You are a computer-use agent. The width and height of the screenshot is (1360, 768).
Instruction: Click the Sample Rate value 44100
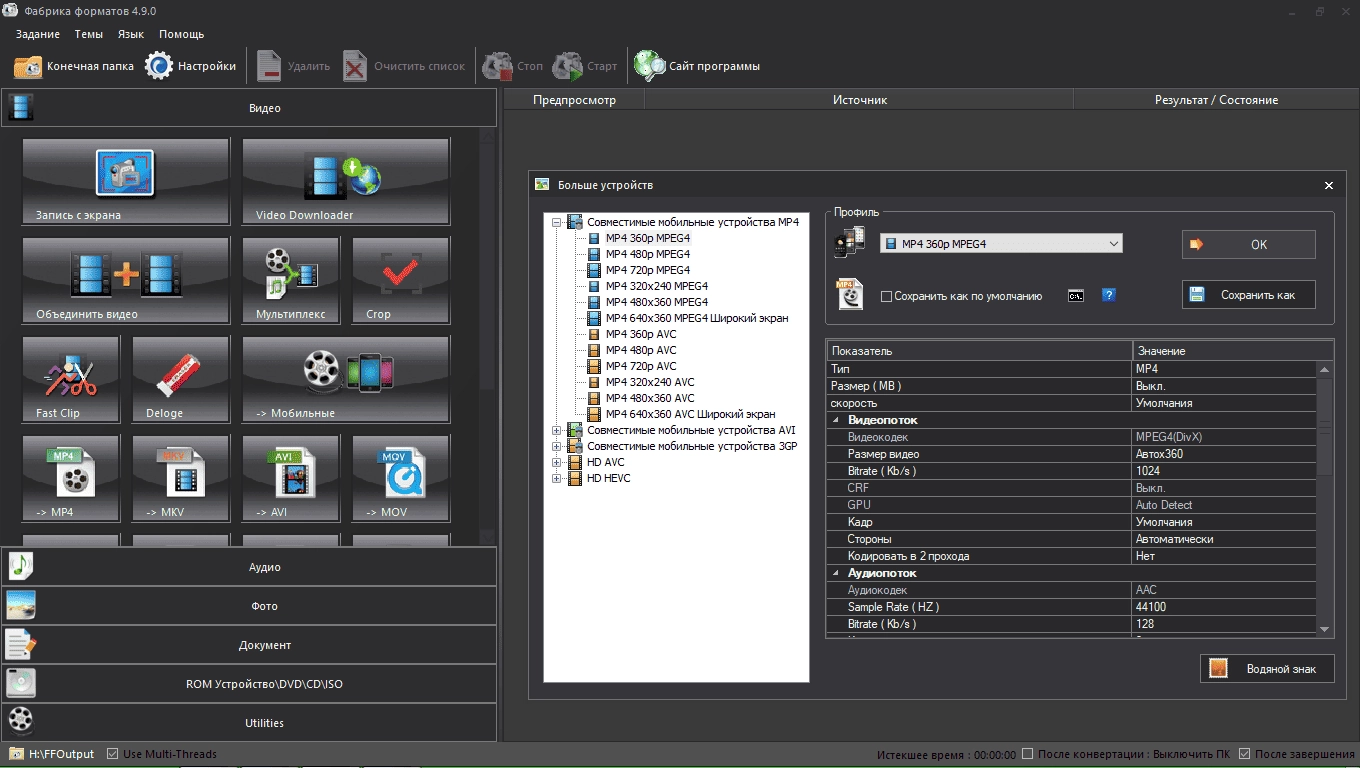tap(1225, 607)
